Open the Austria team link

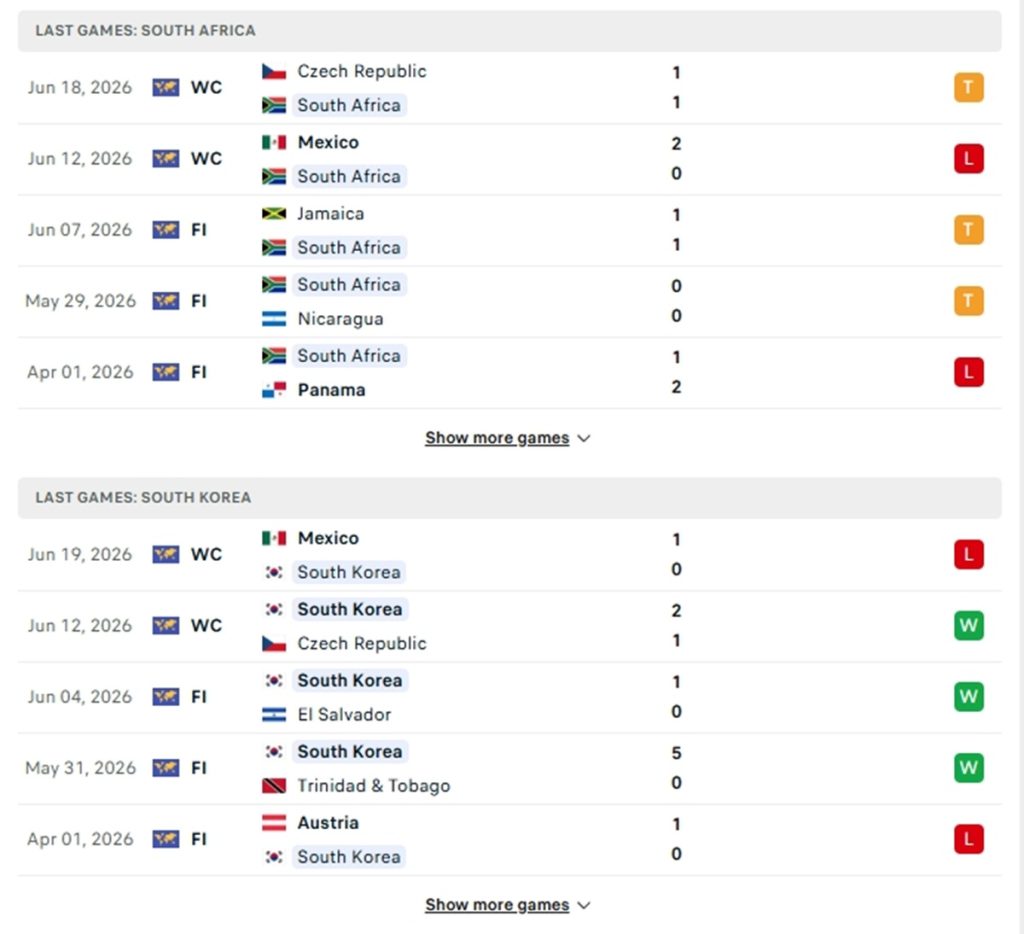[328, 822]
